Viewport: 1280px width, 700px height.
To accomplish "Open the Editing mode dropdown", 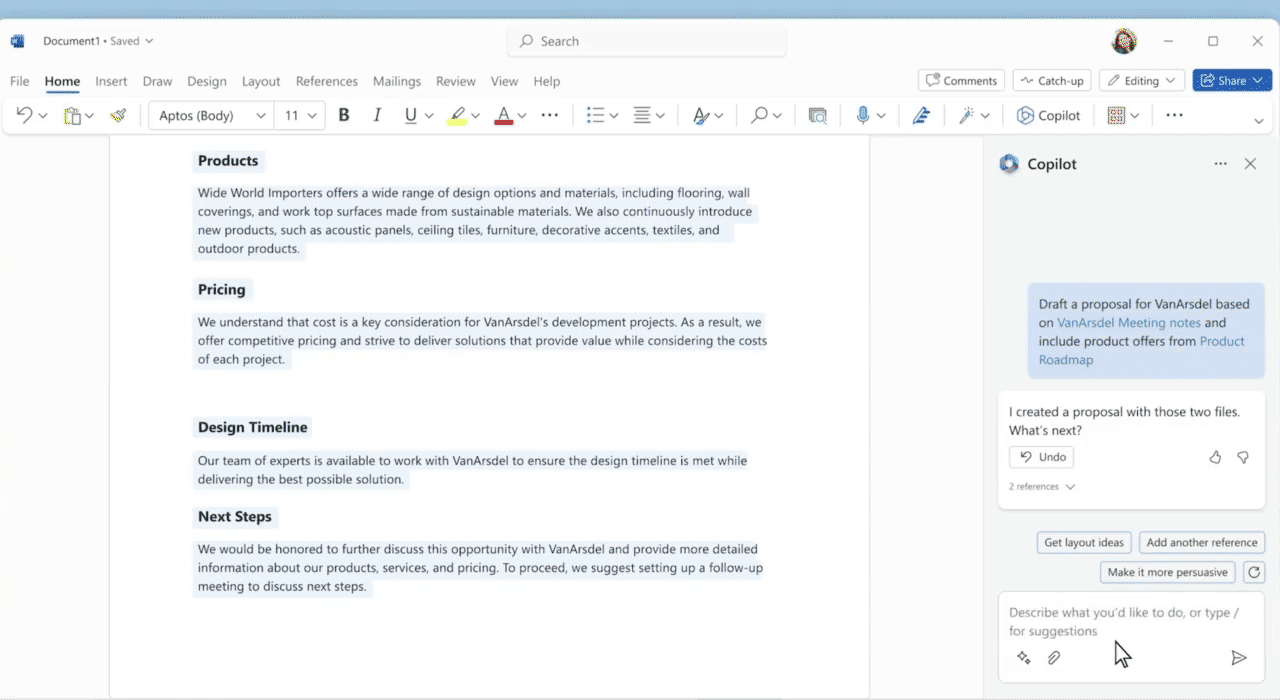I will point(1142,80).
